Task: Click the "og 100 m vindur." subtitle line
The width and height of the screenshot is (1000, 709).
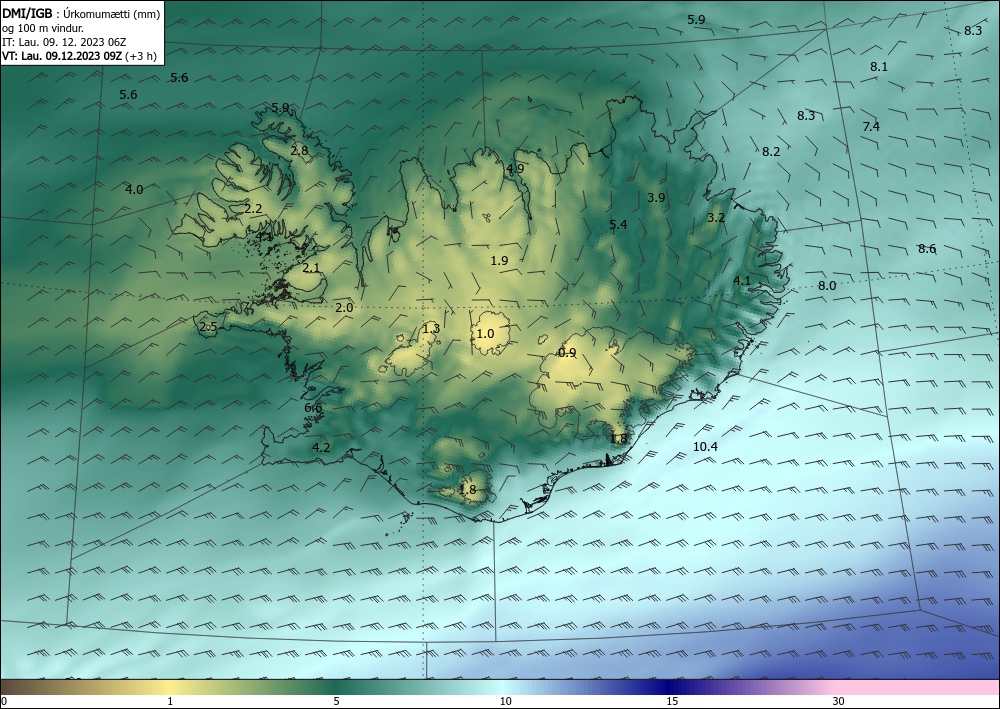Action: pyautogui.click(x=43, y=28)
